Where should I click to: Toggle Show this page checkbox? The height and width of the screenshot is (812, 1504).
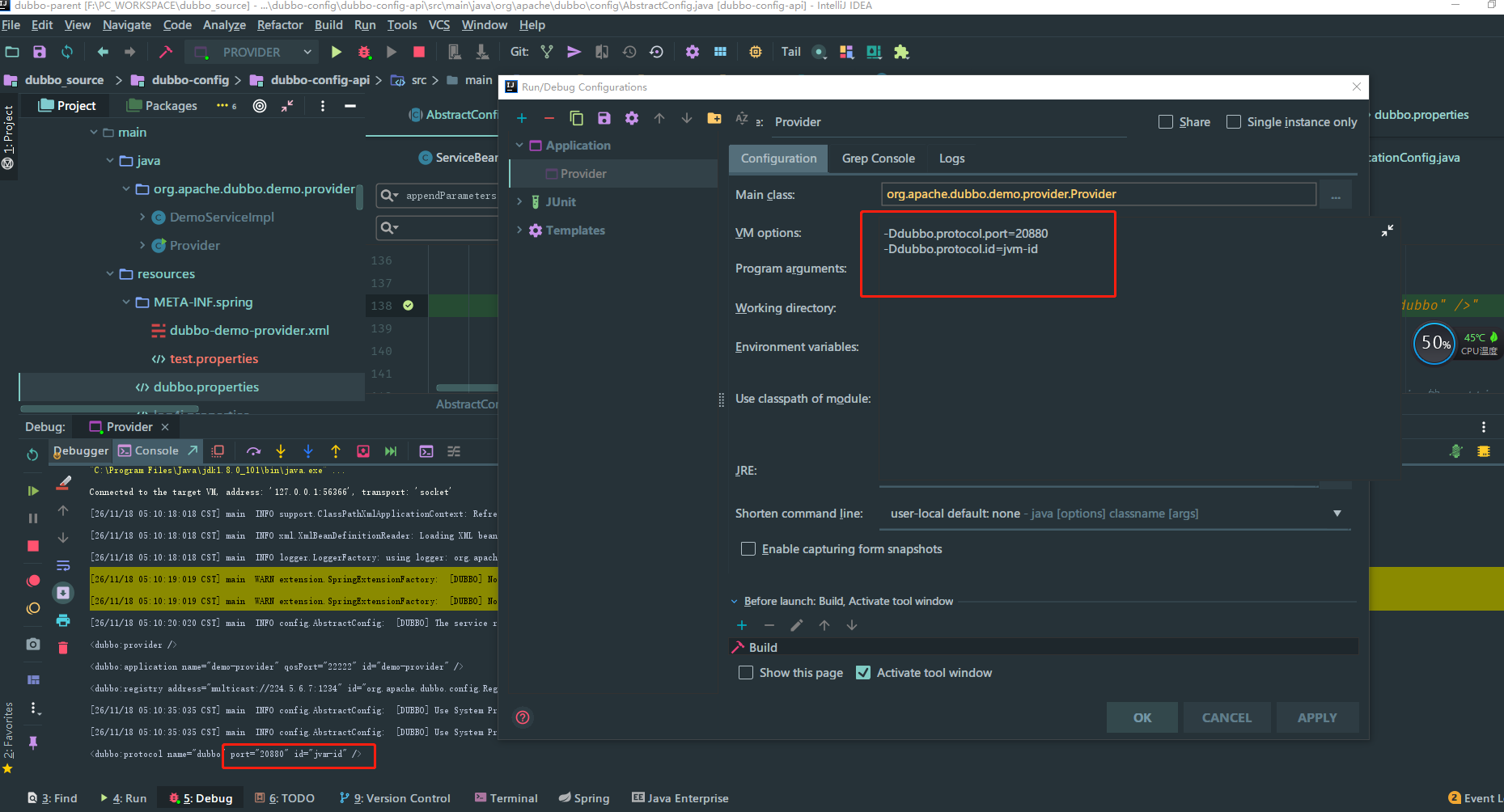tap(746, 672)
